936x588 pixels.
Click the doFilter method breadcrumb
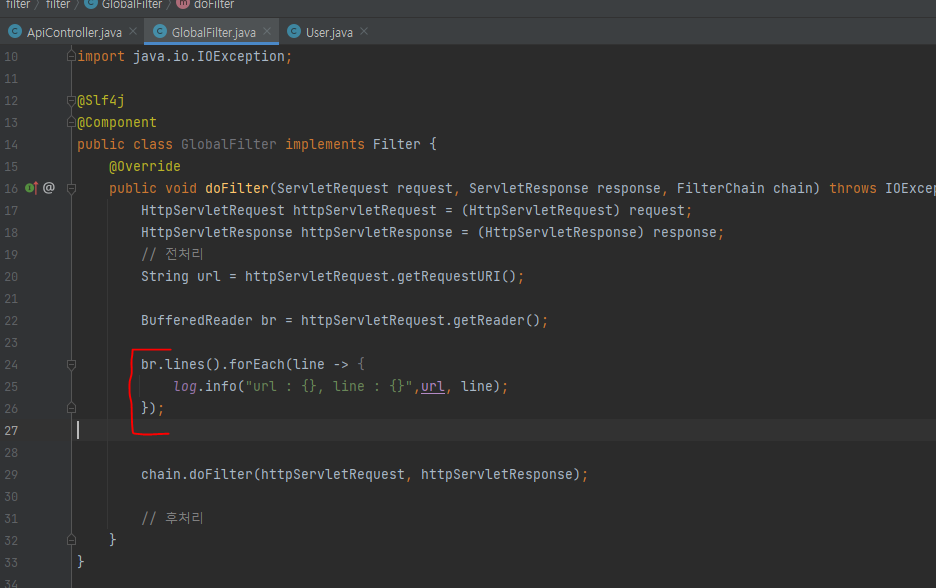click(x=214, y=4)
